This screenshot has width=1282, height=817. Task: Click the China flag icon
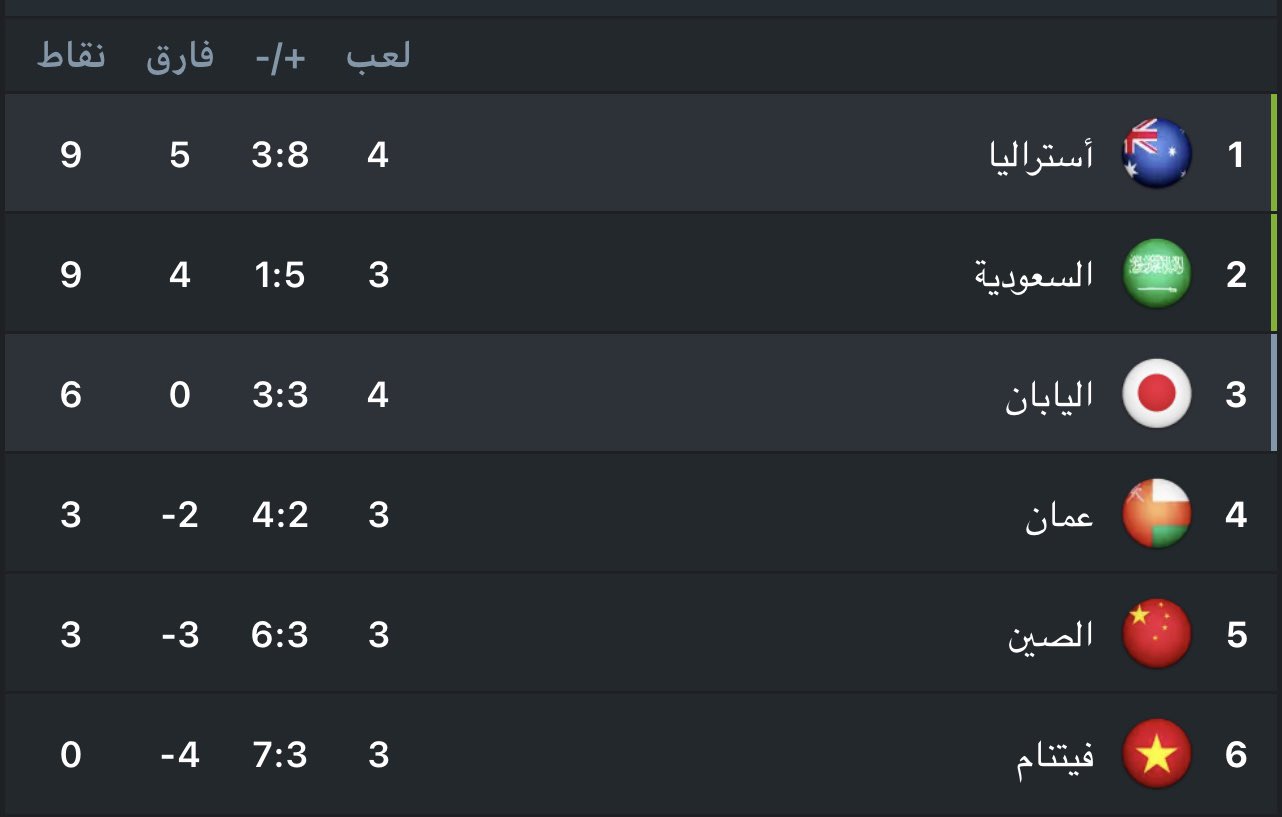pos(1157,634)
